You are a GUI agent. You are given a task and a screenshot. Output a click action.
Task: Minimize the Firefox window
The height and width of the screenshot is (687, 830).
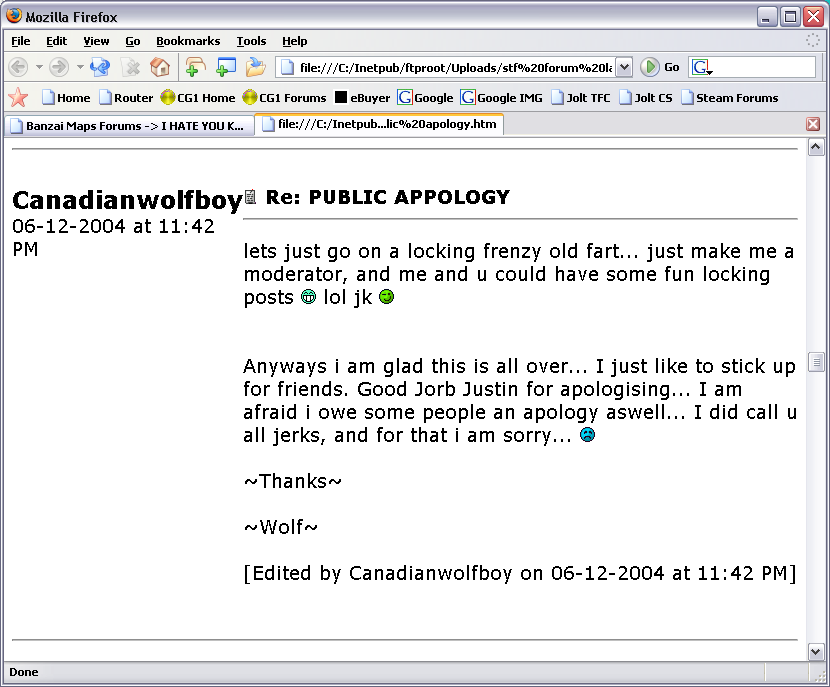pyautogui.click(x=766, y=17)
